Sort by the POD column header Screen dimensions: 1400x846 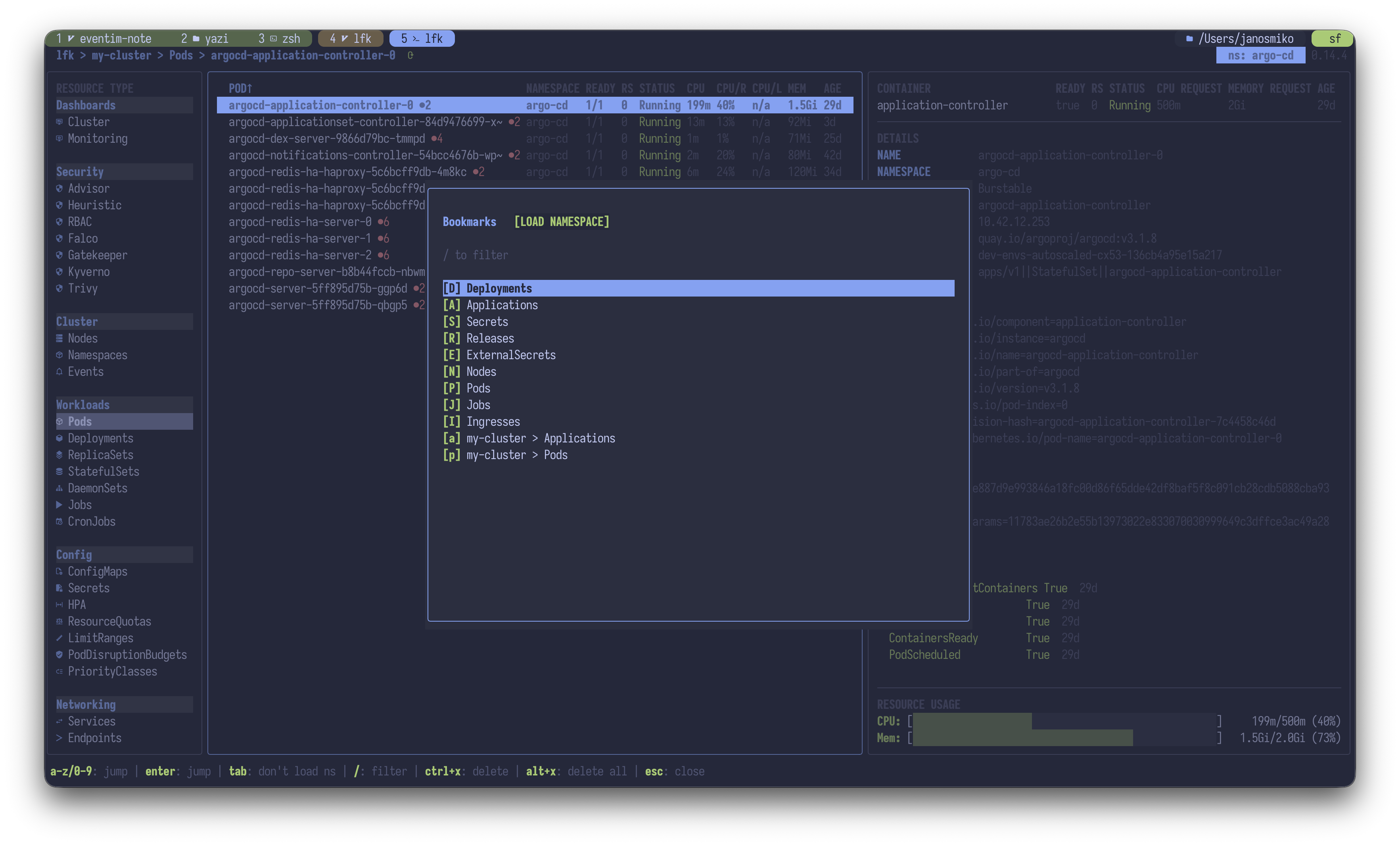click(240, 88)
